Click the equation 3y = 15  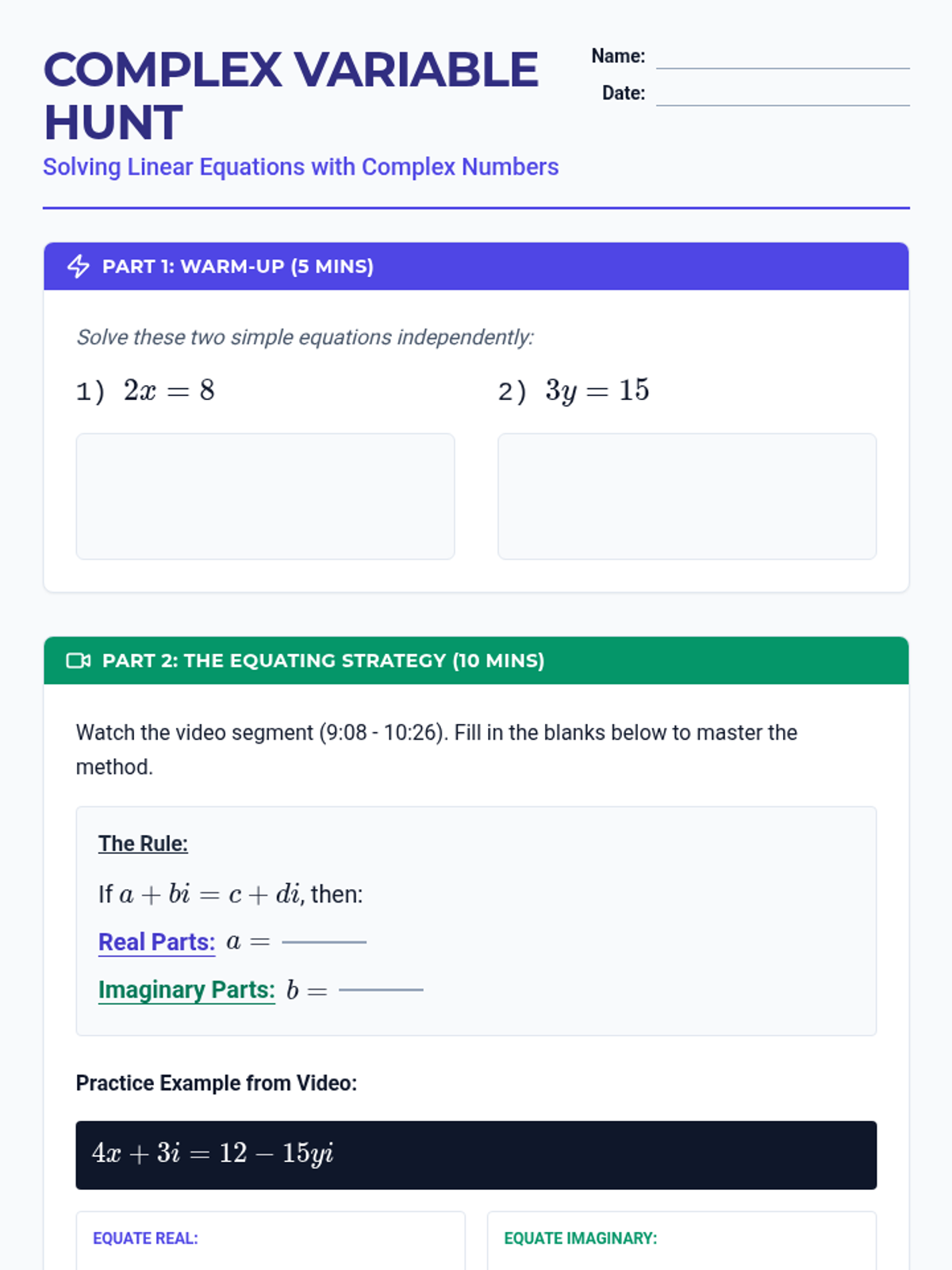tap(597, 391)
